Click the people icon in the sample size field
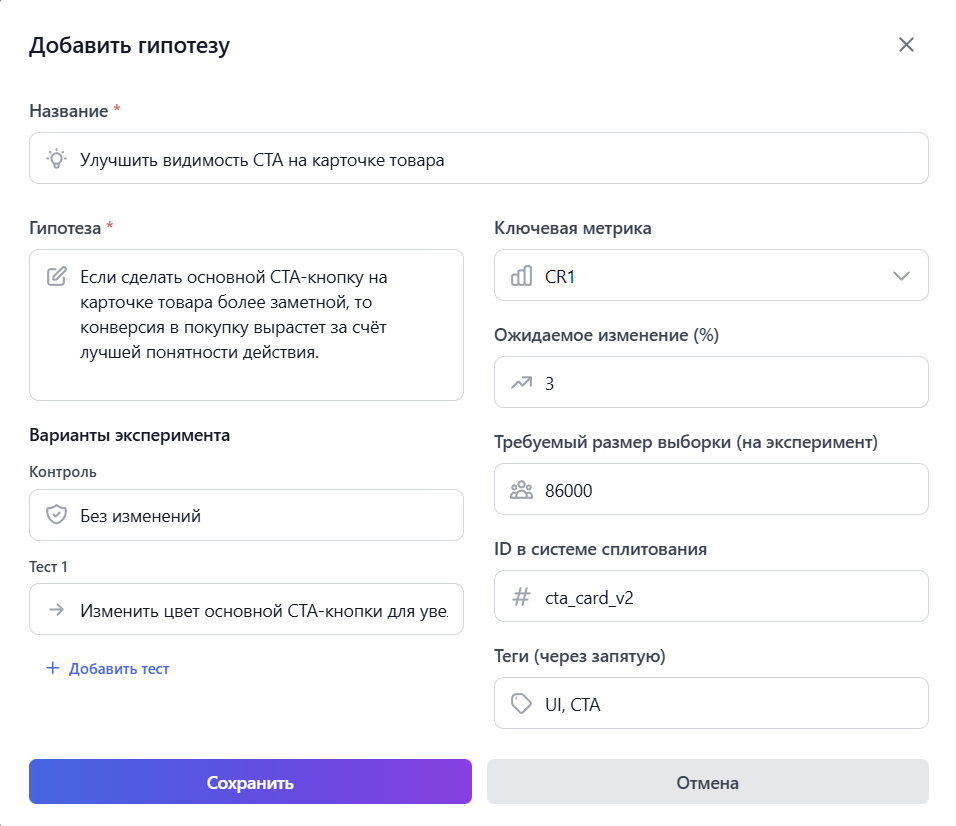 (x=520, y=489)
